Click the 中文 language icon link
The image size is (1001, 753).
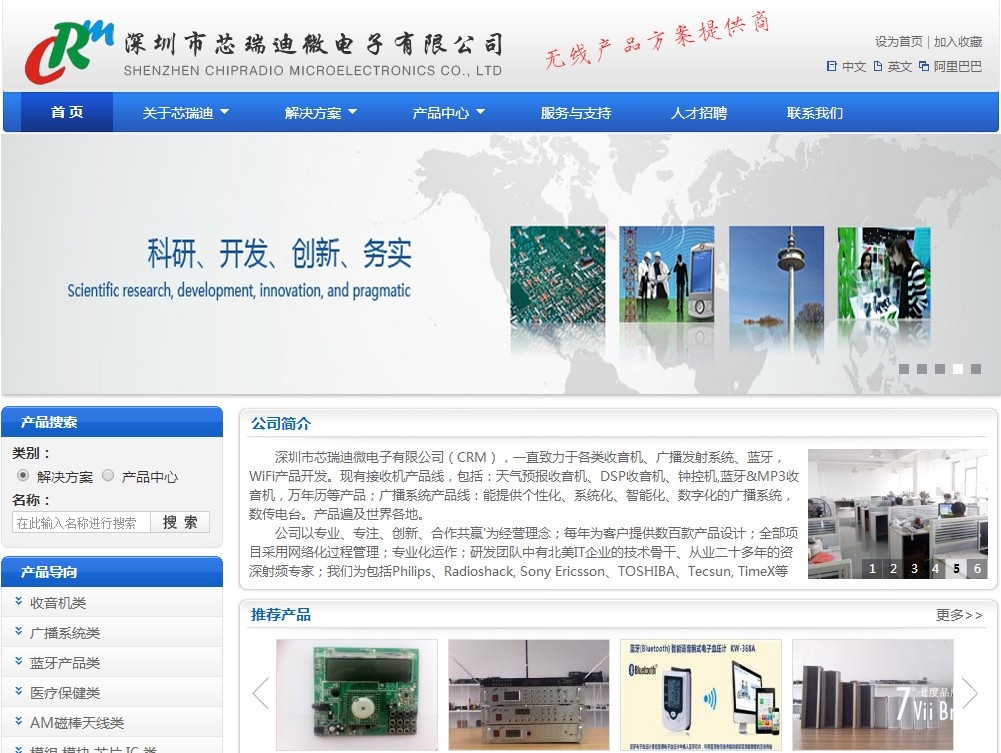click(x=832, y=67)
